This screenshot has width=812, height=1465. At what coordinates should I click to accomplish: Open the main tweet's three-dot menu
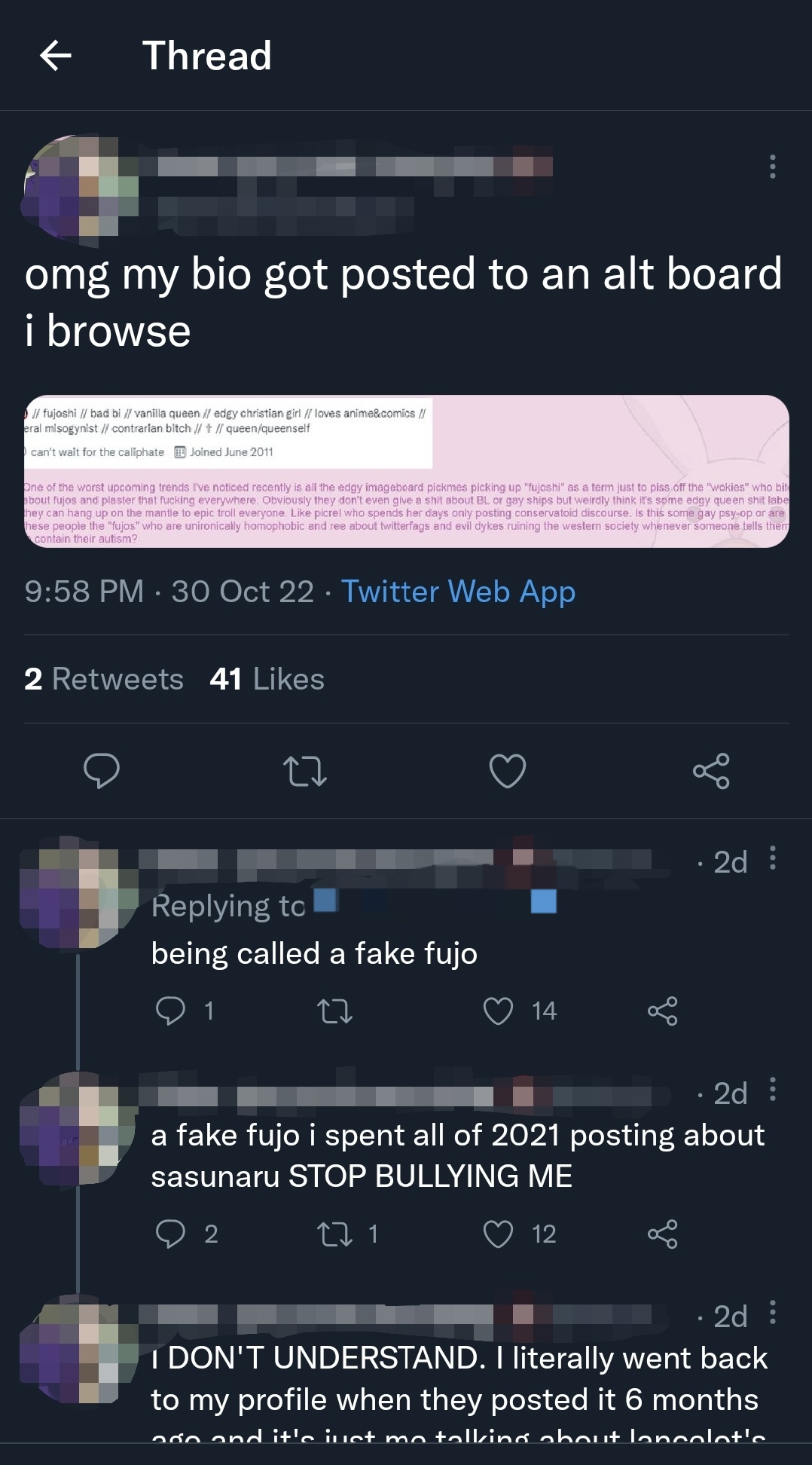[x=772, y=167]
